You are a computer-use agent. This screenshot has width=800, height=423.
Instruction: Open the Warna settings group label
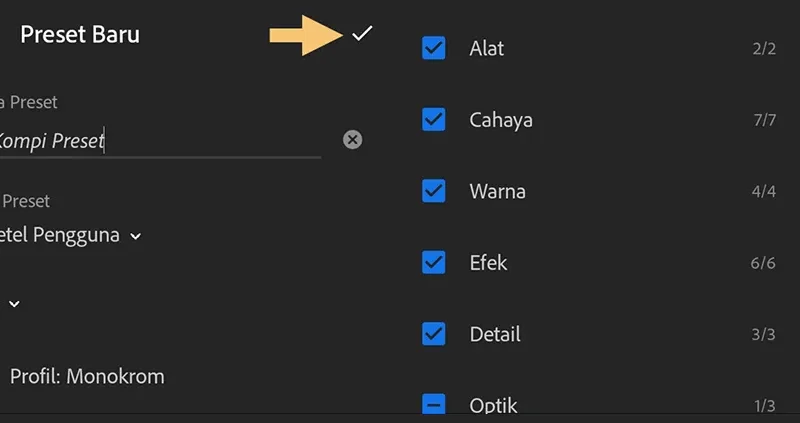pos(497,191)
